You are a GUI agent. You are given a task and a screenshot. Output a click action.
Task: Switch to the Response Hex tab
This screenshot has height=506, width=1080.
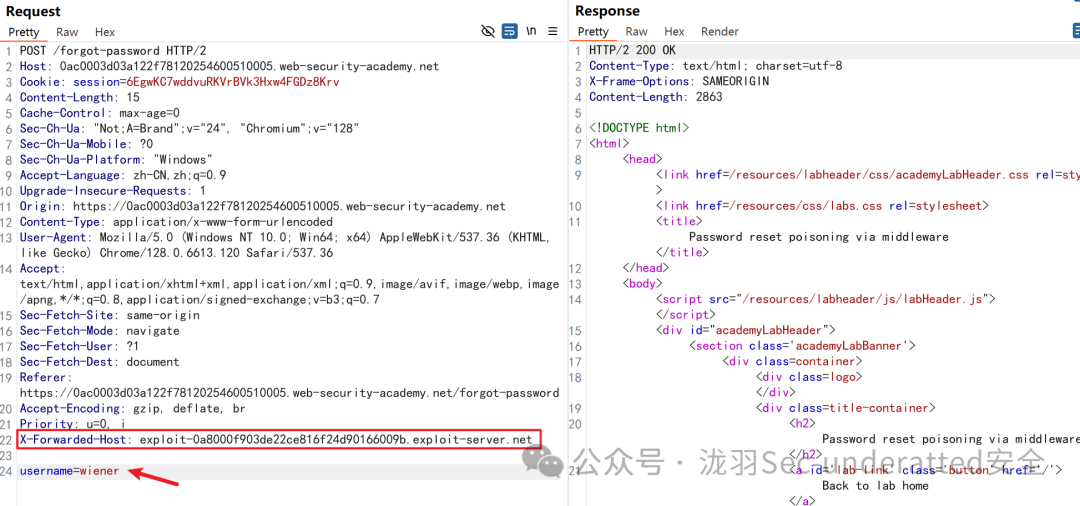(x=674, y=32)
